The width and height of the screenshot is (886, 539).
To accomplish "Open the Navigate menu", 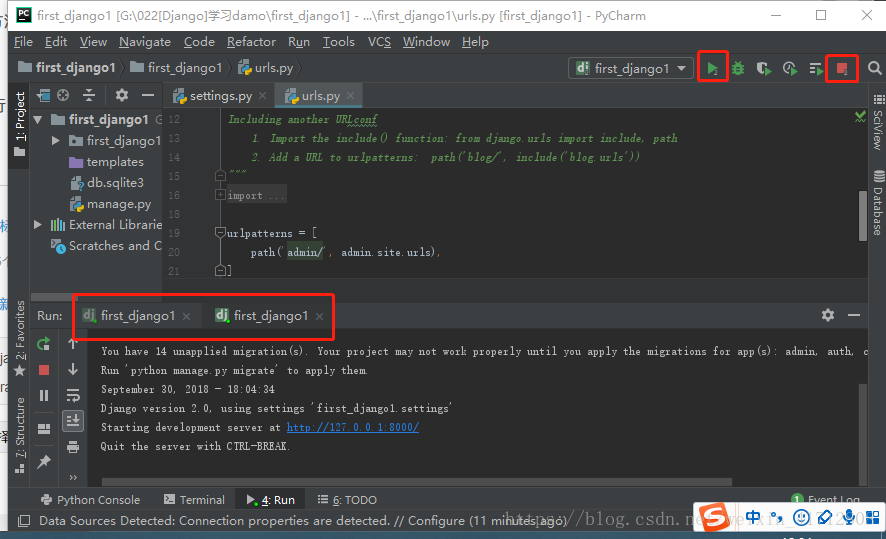I will click(x=145, y=42).
